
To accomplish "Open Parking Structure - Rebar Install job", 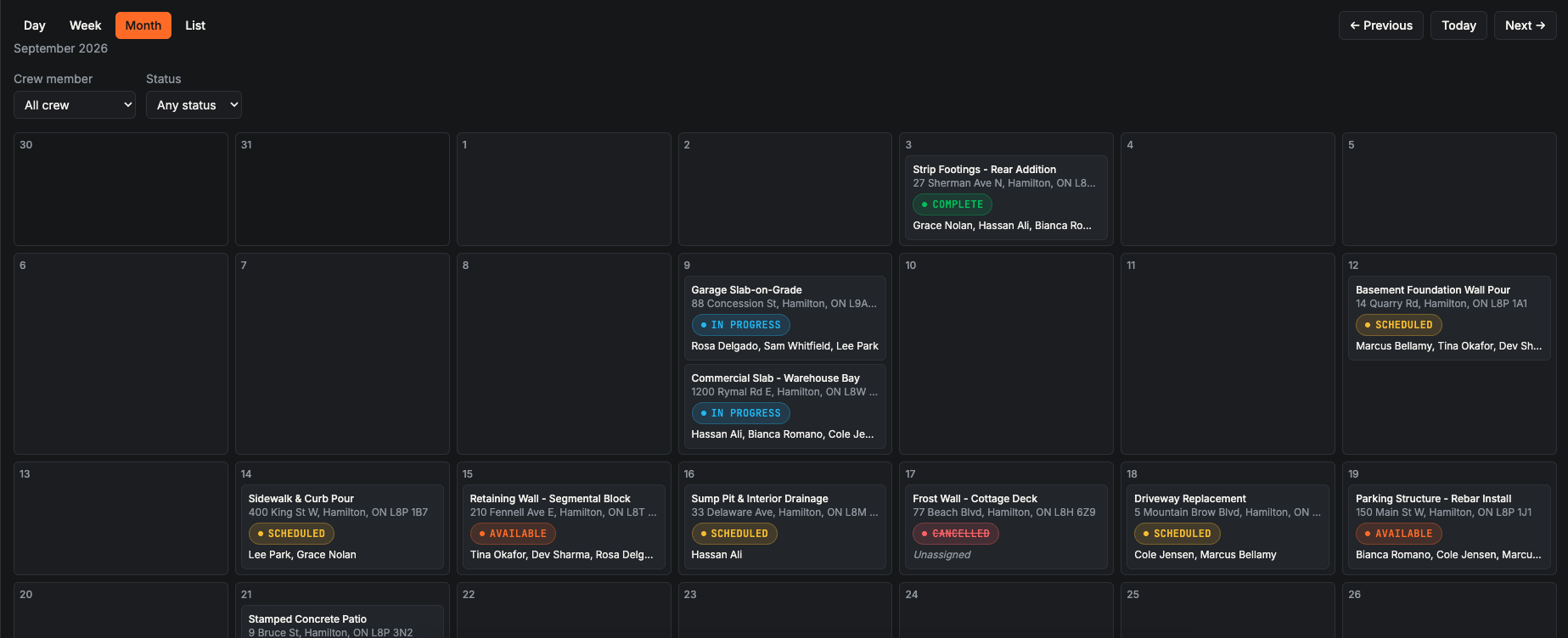I will click(1449, 527).
